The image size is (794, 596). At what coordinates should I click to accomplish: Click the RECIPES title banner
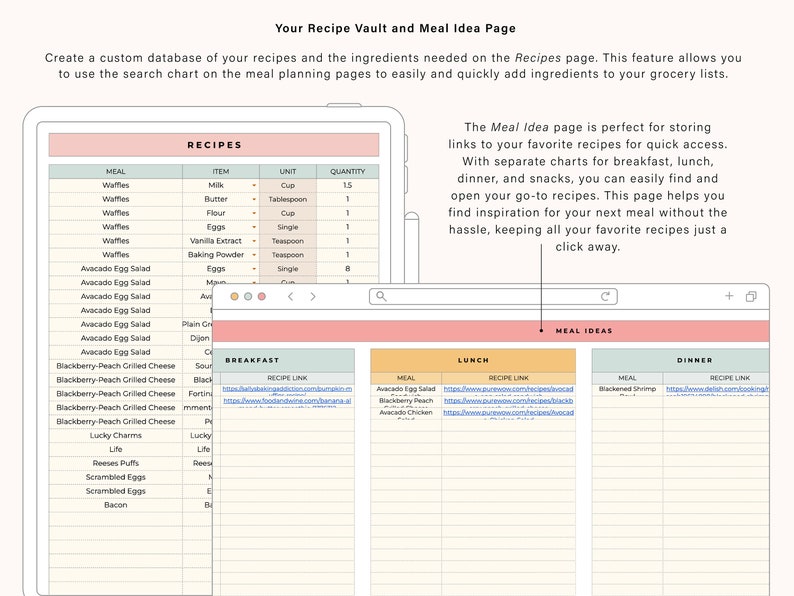[x=214, y=145]
